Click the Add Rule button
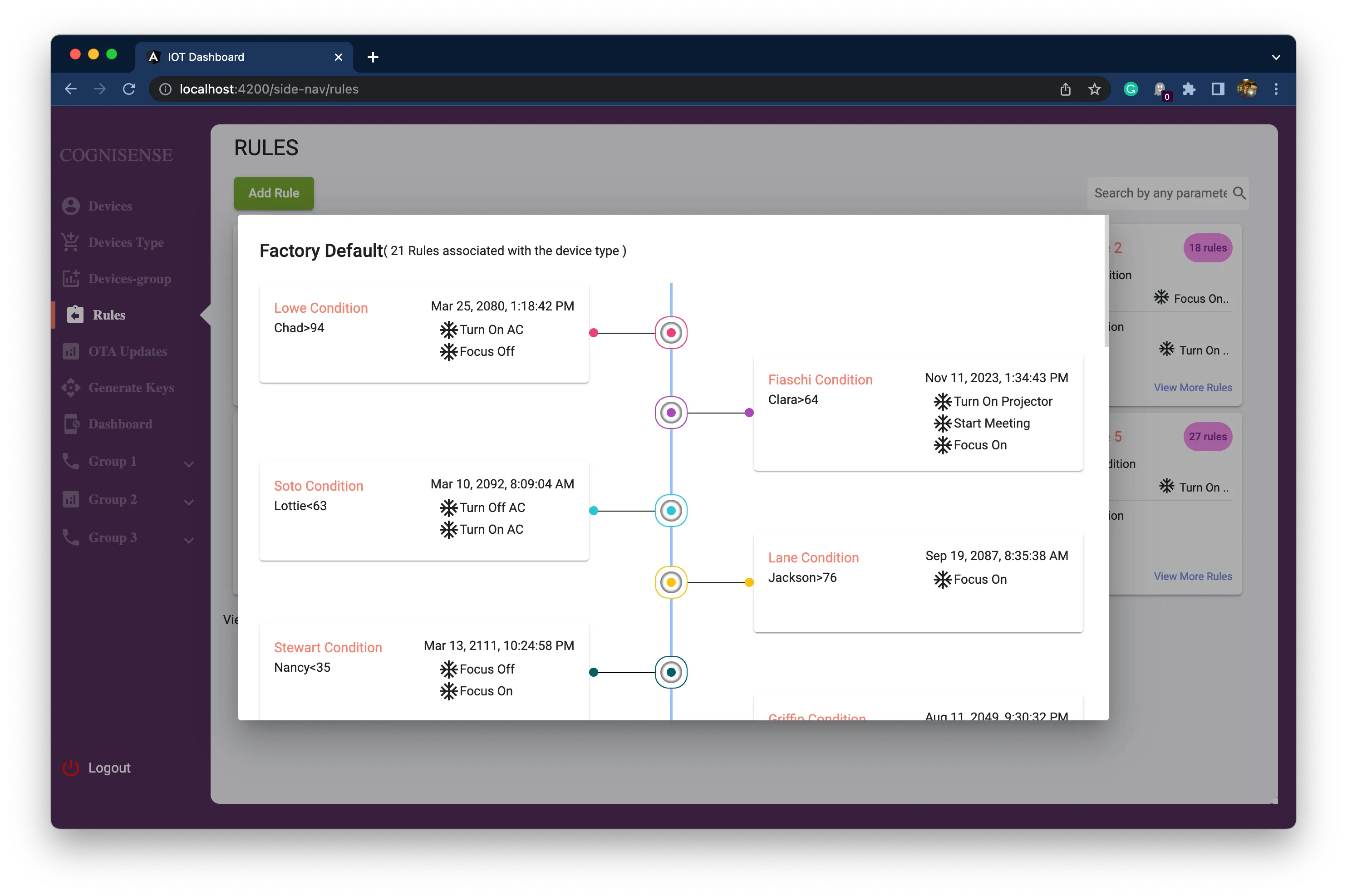Screen dimensions: 1347x896 coord(274,193)
